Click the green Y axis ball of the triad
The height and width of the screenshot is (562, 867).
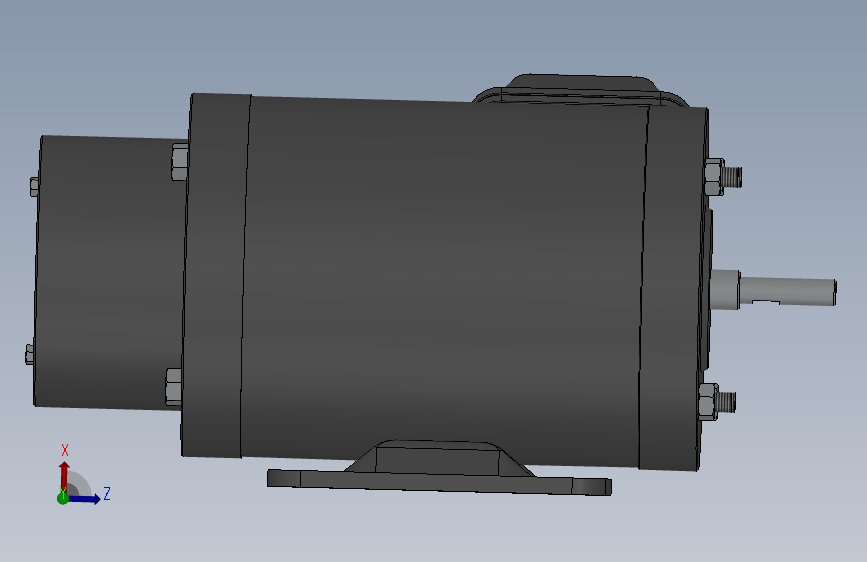(x=62, y=498)
